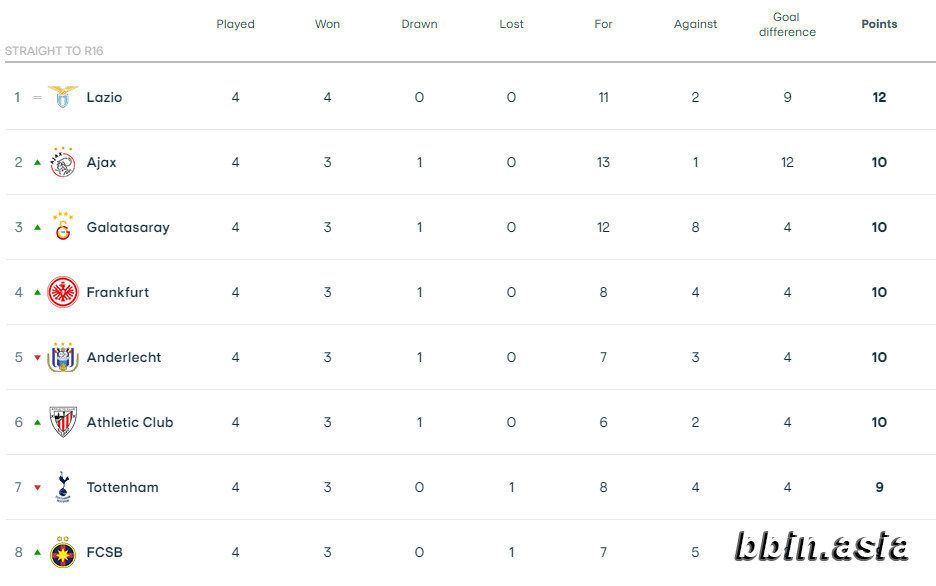Image resolution: width=936 pixels, height=586 pixels.
Task: Select the Goal difference column header
Action: 787,24
